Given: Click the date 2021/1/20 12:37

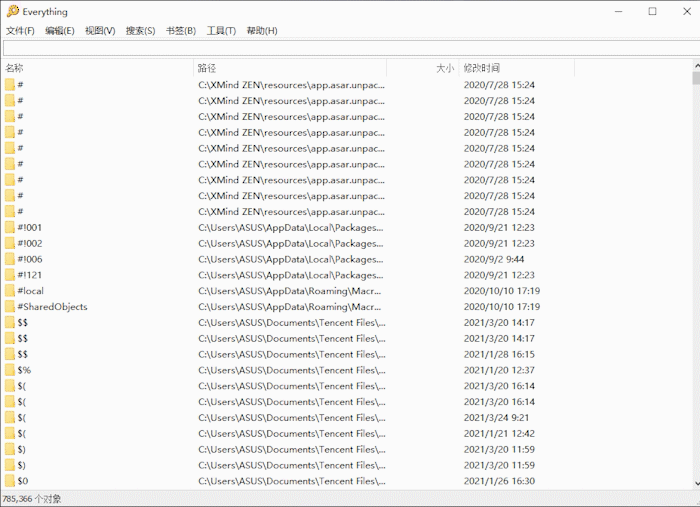Looking at the screenshot, I should [x=499, y=370].
